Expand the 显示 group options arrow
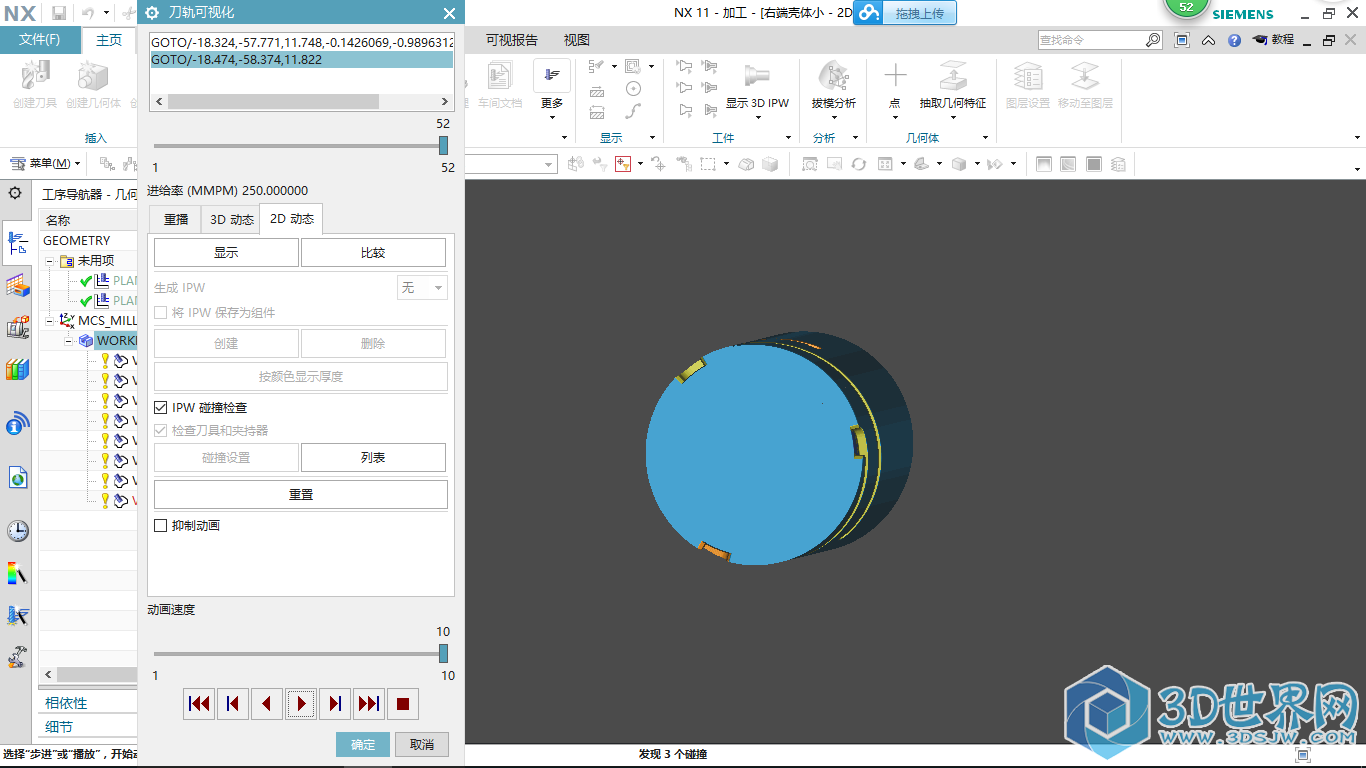The image size is (1366, 768). point(652,138)
